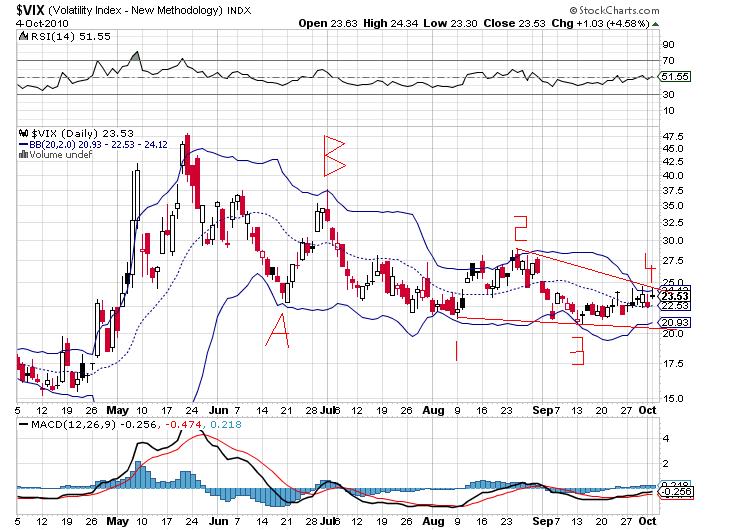Click the green up-arrow after the Chg value

tap(656, 24)
